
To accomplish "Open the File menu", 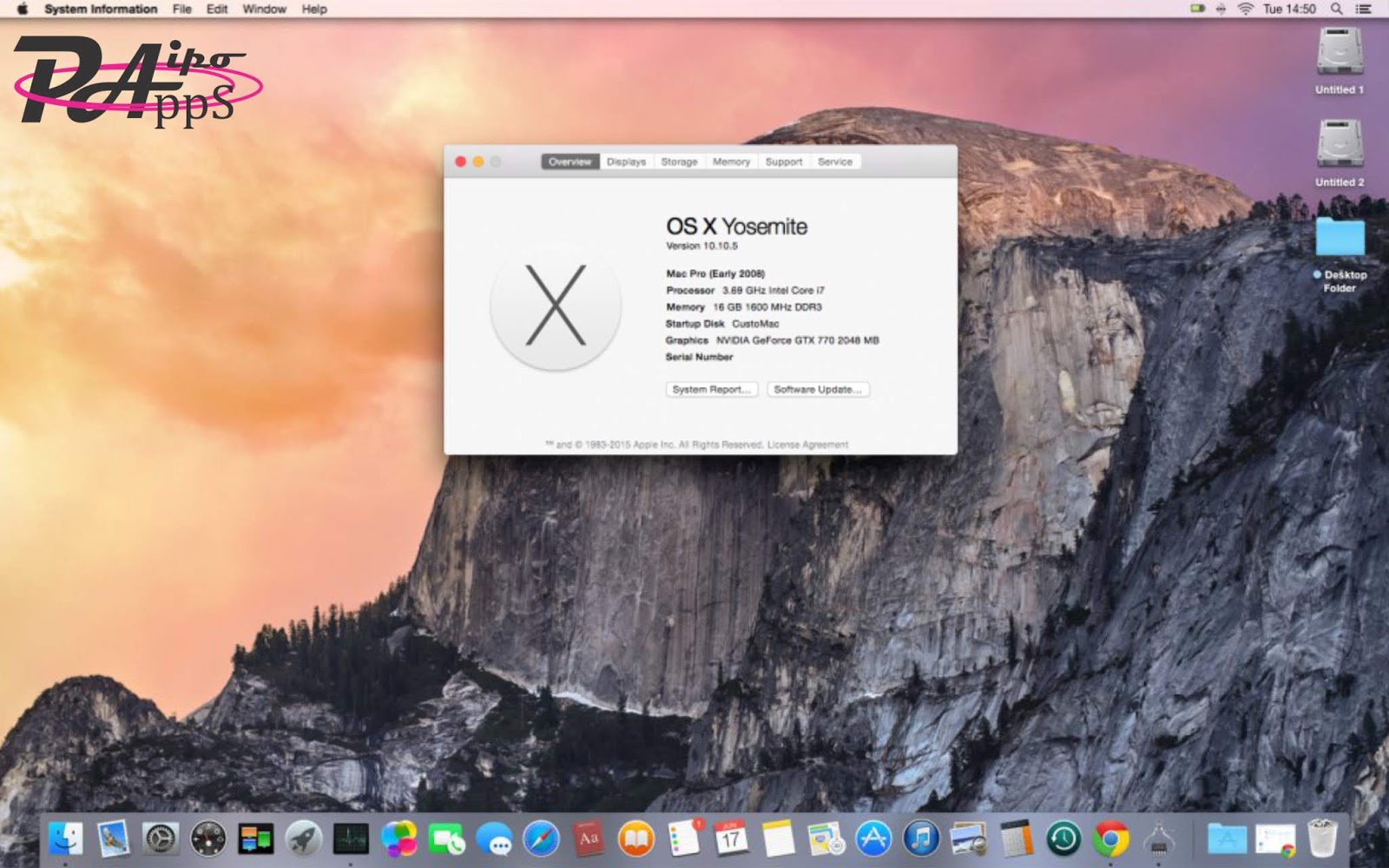I will click(x=181, y=9).
